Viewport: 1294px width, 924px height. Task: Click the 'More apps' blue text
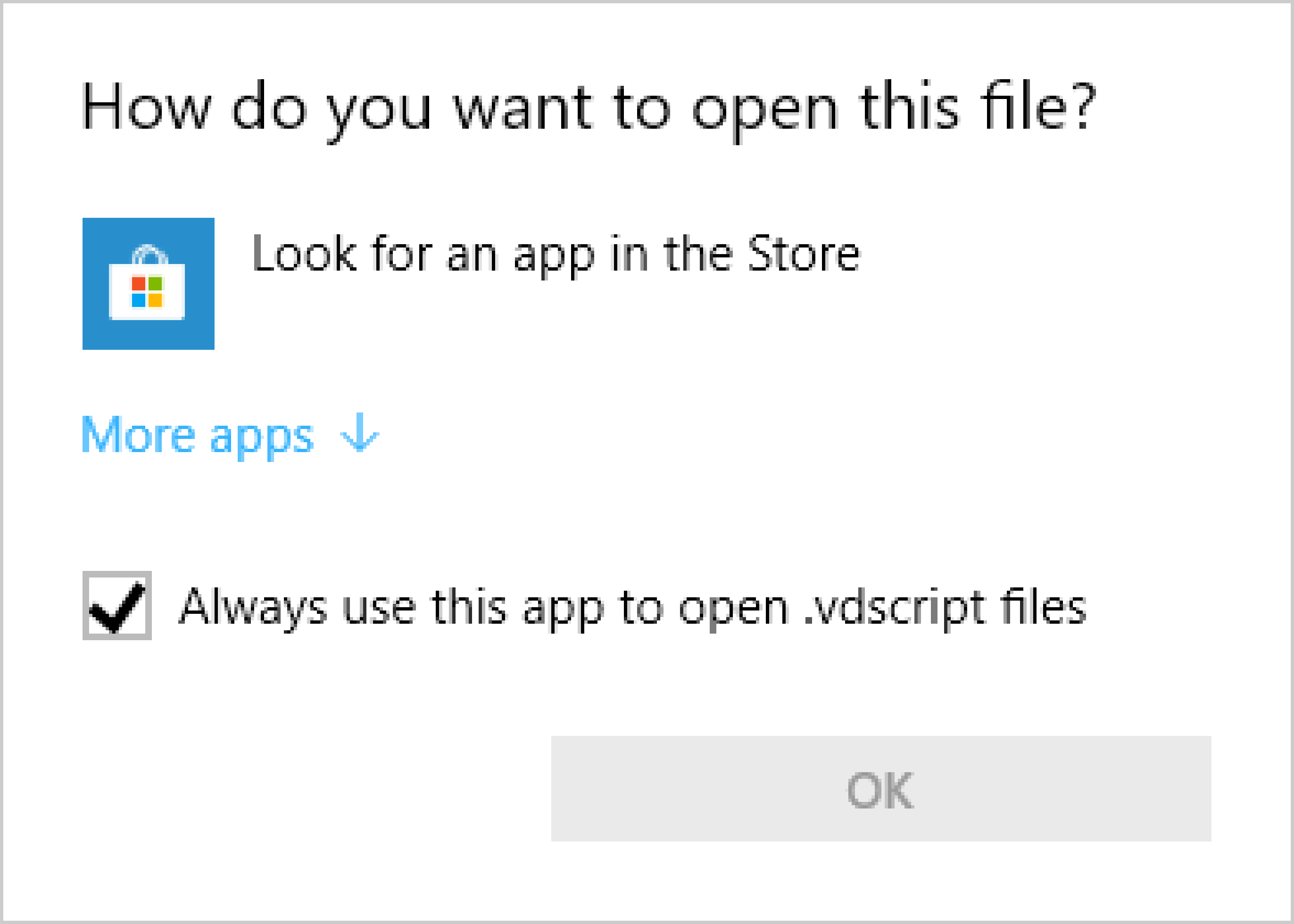click(x=197, y=435)
